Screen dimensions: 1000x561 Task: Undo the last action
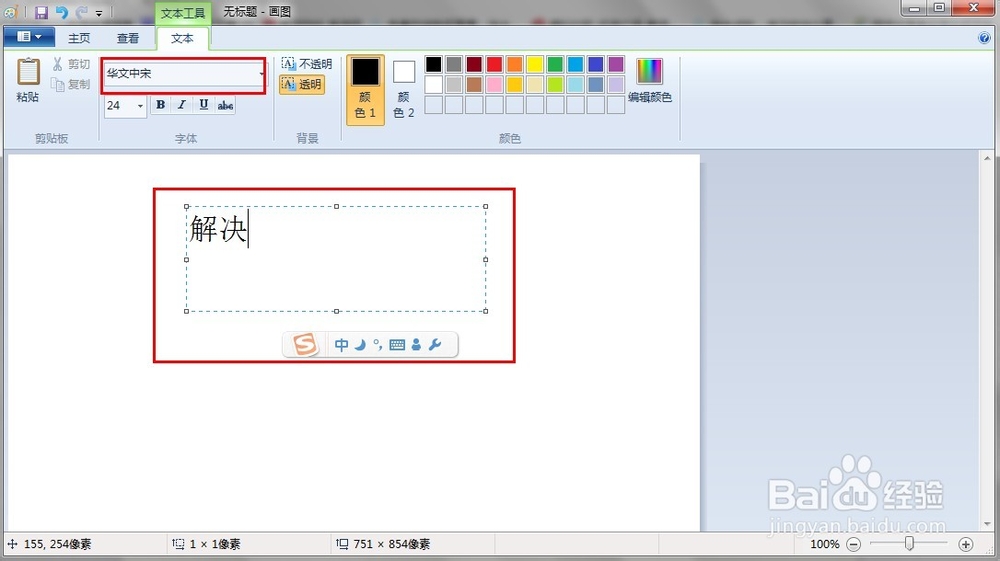pos(62,12)
